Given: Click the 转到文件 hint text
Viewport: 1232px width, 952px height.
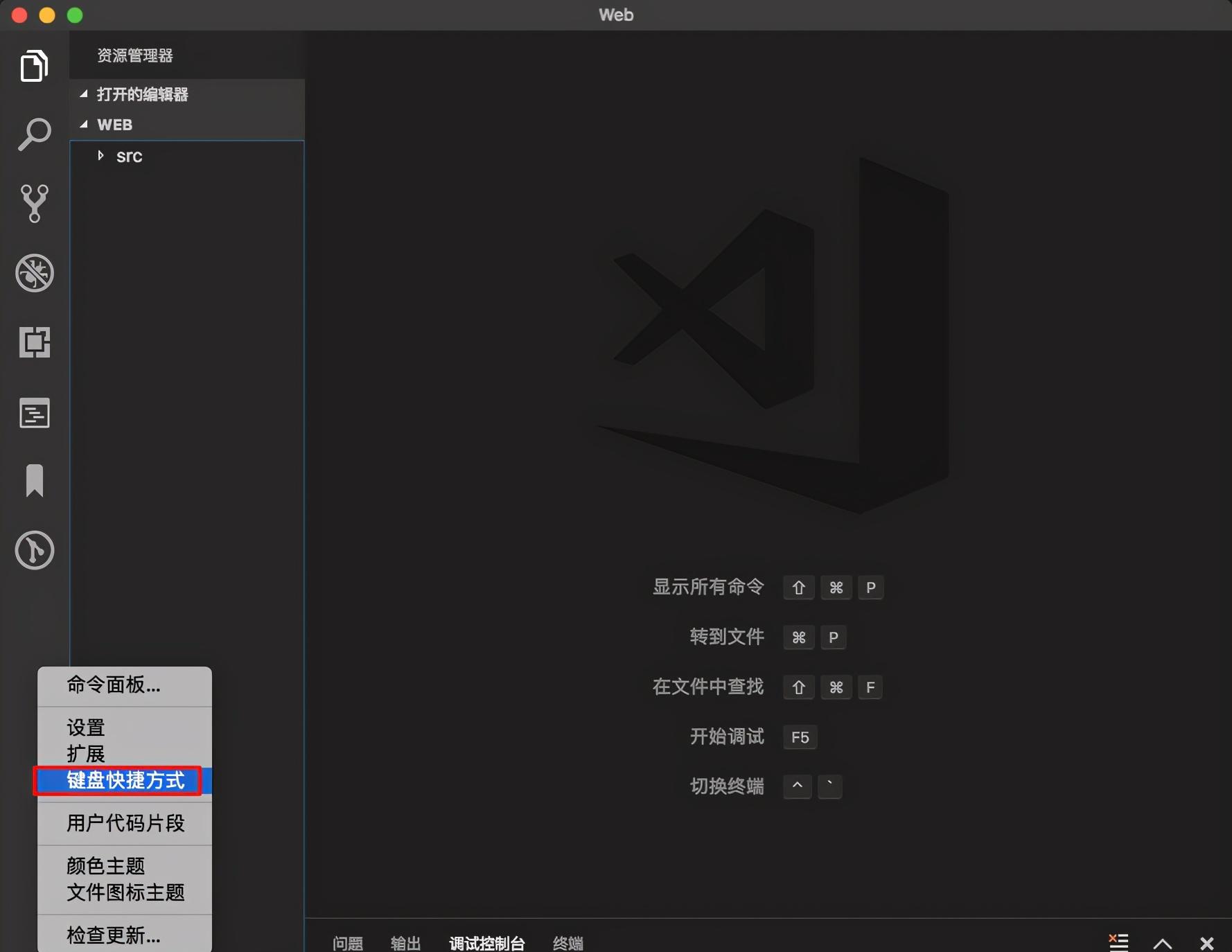Looking at the screenshot, I should coord(727,637).
